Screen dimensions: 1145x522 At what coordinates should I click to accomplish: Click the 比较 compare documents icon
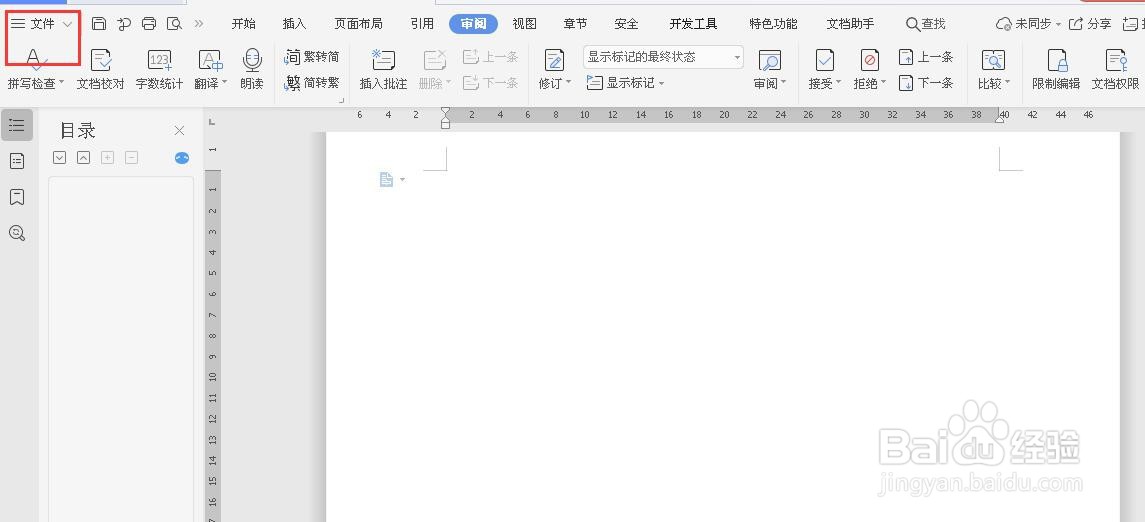[993, 60]
